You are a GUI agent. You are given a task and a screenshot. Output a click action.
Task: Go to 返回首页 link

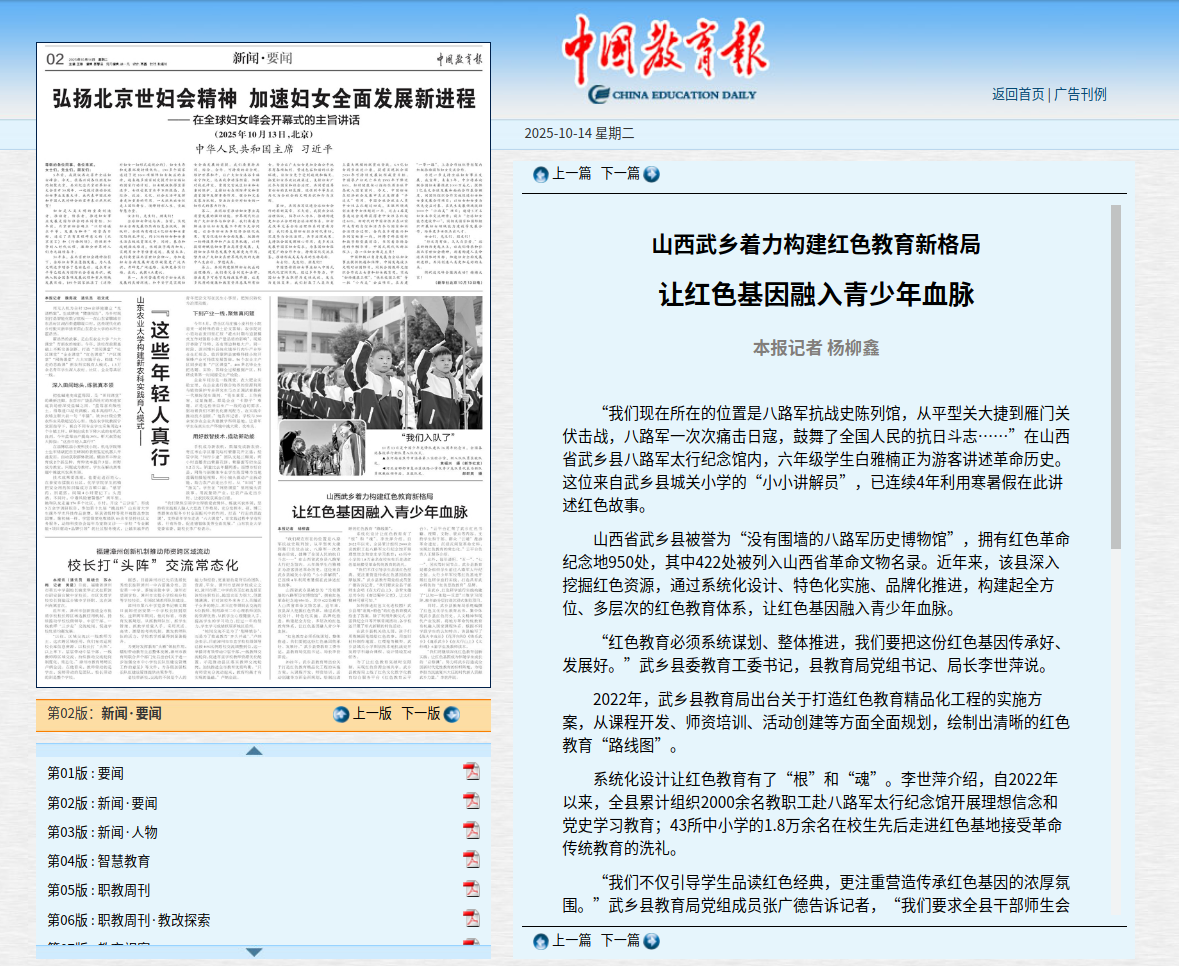1018,94
